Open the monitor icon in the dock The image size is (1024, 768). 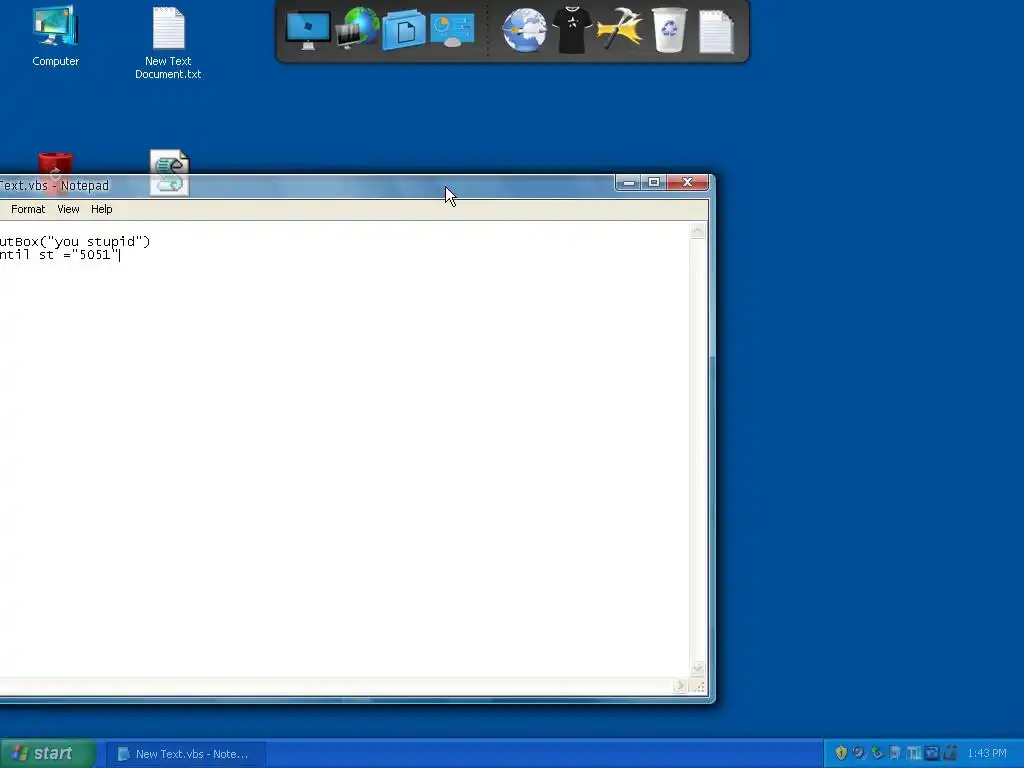coord(308,31)
